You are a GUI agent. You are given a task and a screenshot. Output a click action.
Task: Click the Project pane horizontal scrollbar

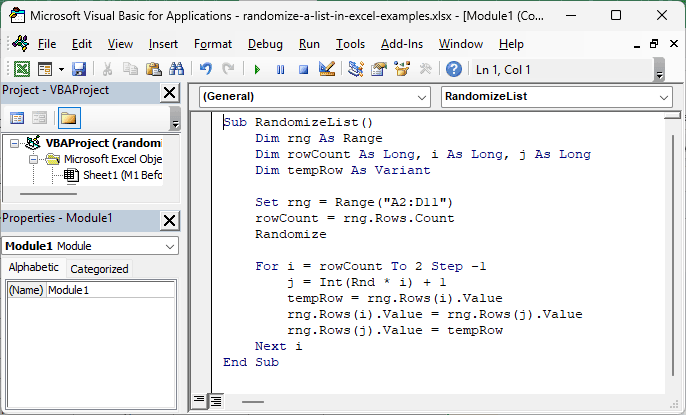click(48, 194)
